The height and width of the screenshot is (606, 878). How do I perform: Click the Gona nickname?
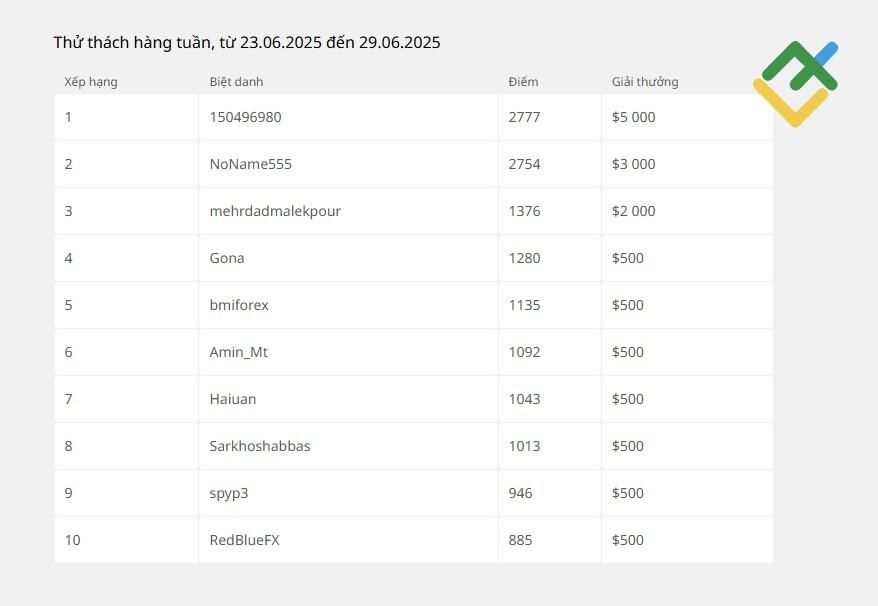tap(227, 258)
